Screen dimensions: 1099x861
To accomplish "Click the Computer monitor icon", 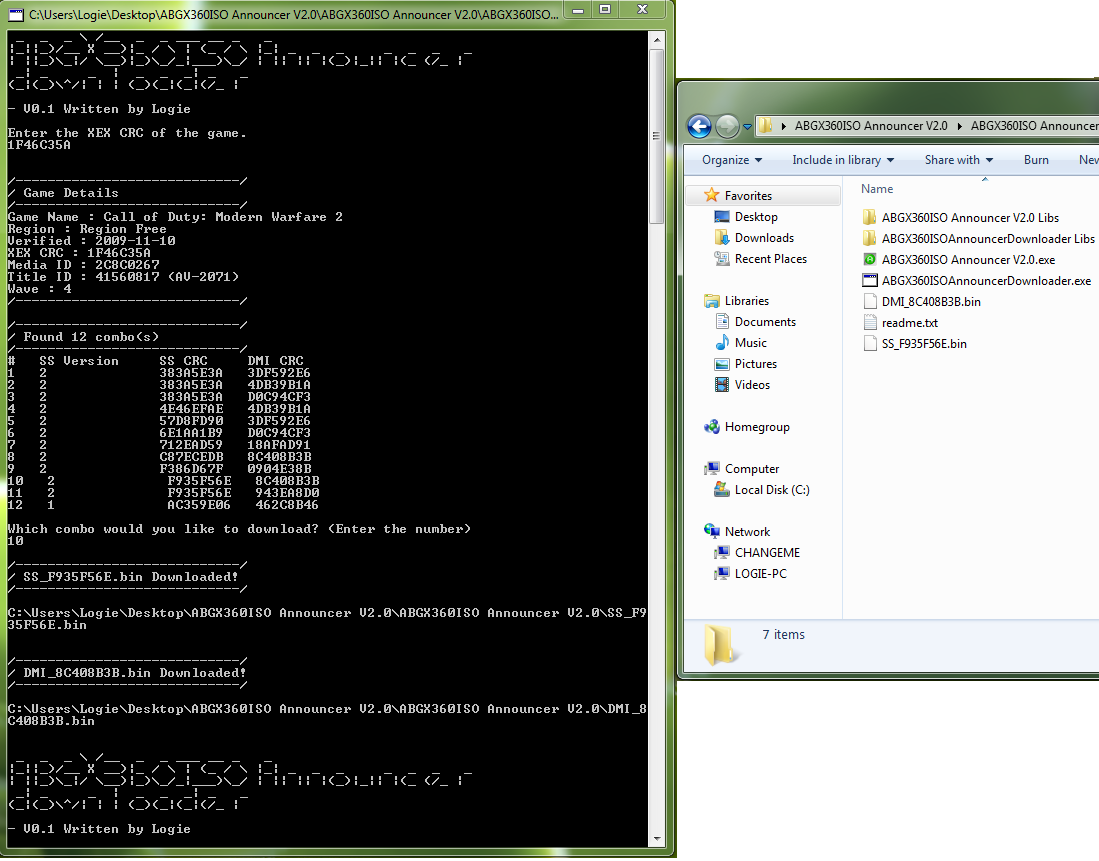I will (x=711, y=469).
